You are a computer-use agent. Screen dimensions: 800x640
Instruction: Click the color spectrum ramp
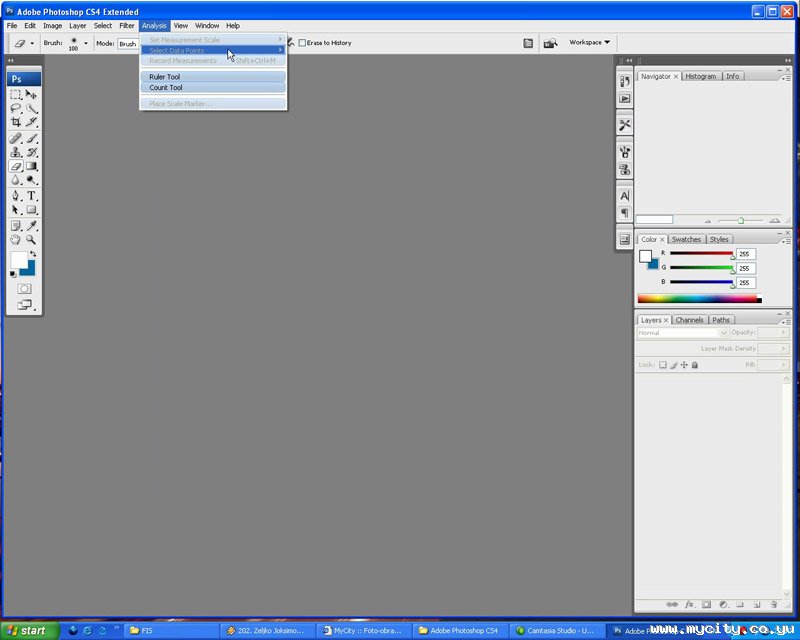click(699, 299)
